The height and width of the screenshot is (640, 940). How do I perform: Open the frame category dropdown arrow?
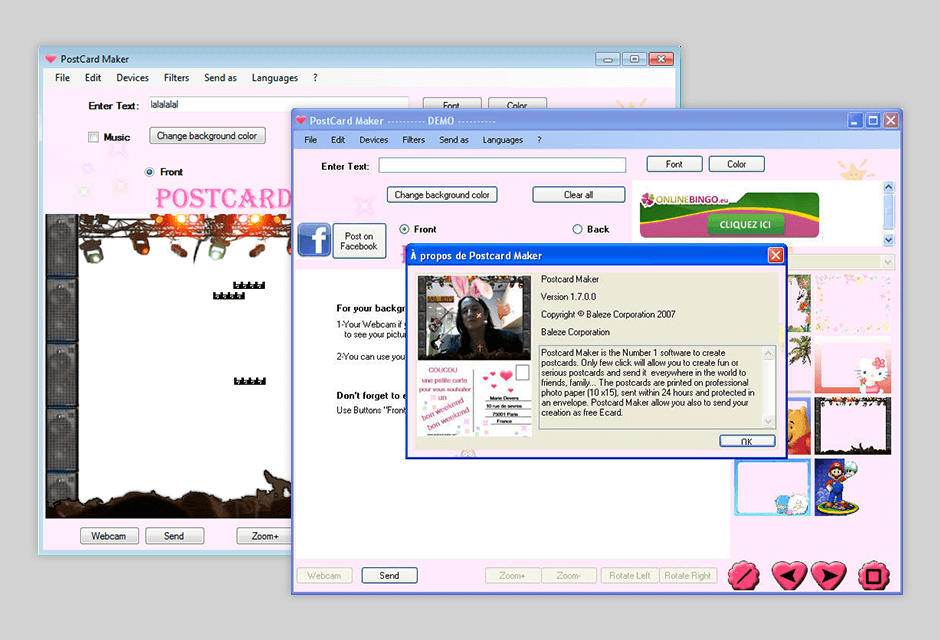pos(887,262)
